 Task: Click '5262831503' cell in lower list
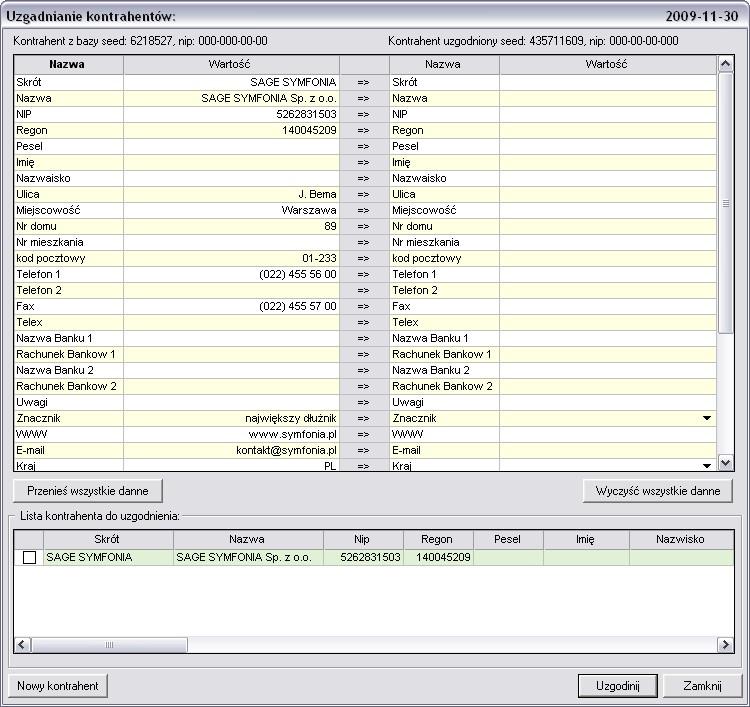coord(364,557)
